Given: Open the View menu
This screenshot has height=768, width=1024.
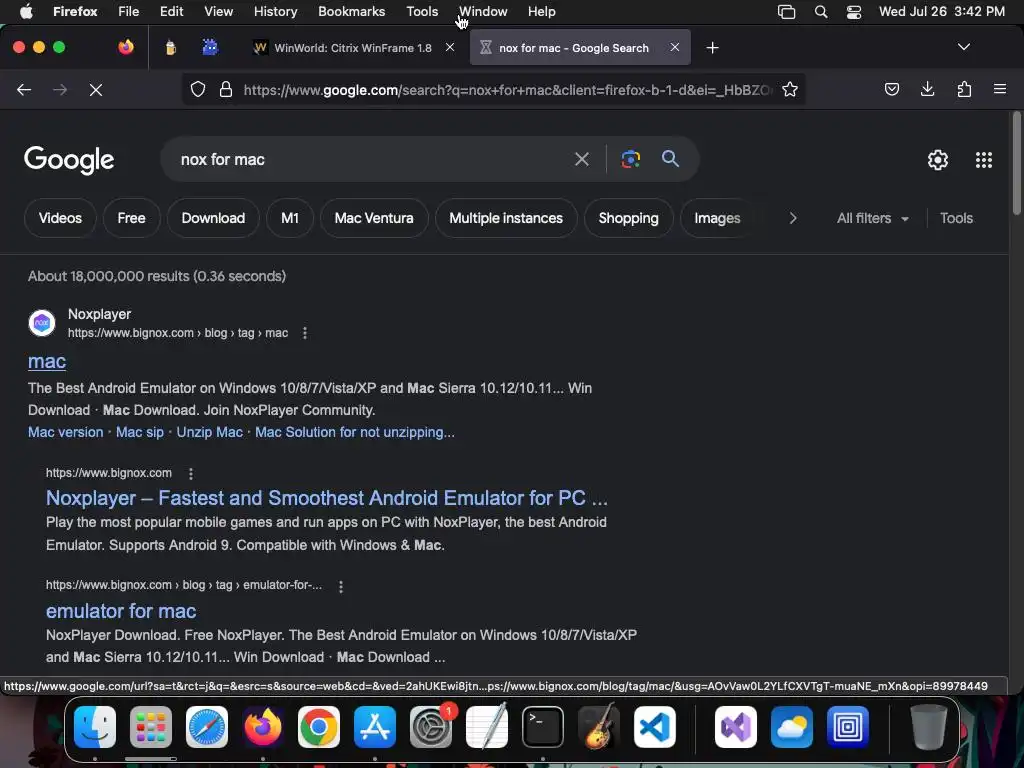Looking at the screenshot, I should pyautogui.click(x=218, y=12).
